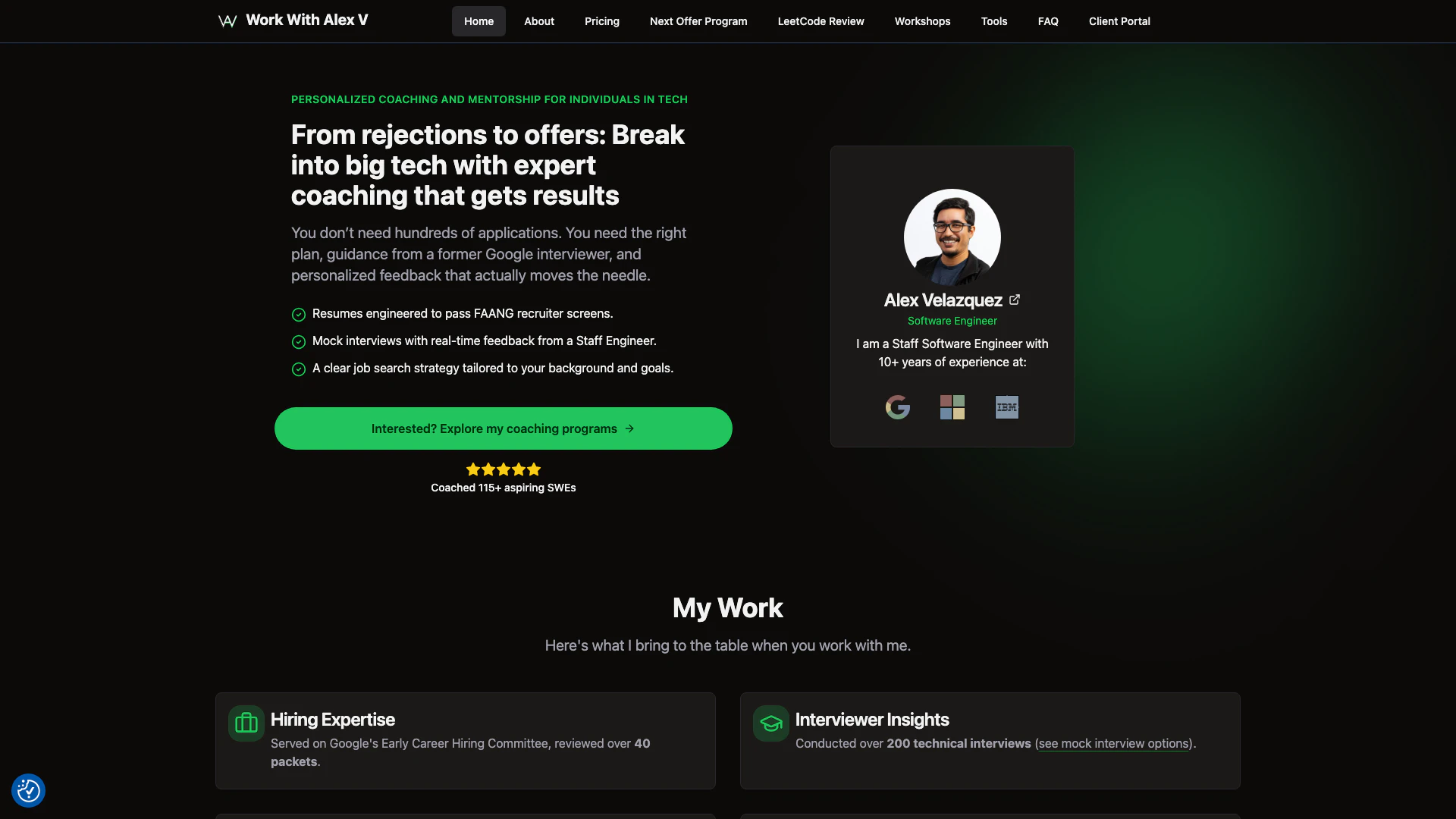
Task: Click the briefcase icon next to Hiring Expertise
Action: (246, 723)
